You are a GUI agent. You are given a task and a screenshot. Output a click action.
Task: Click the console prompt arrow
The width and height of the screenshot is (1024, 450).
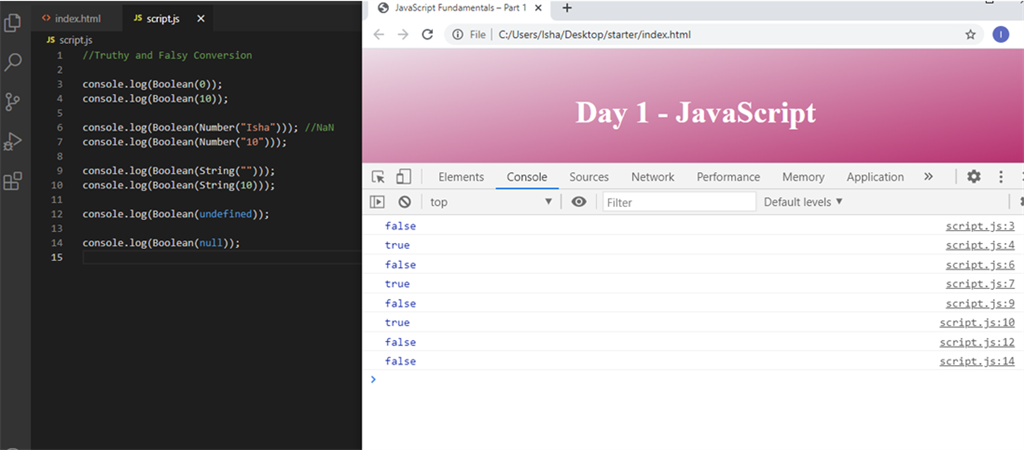373,379
